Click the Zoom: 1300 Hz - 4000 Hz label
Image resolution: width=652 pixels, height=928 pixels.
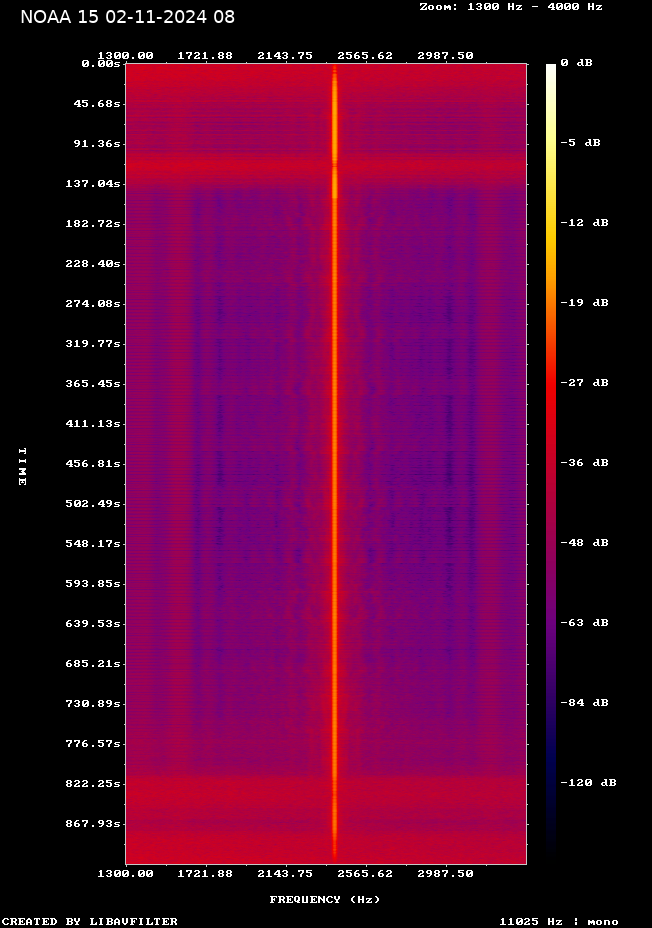click(x=510, y=6)
